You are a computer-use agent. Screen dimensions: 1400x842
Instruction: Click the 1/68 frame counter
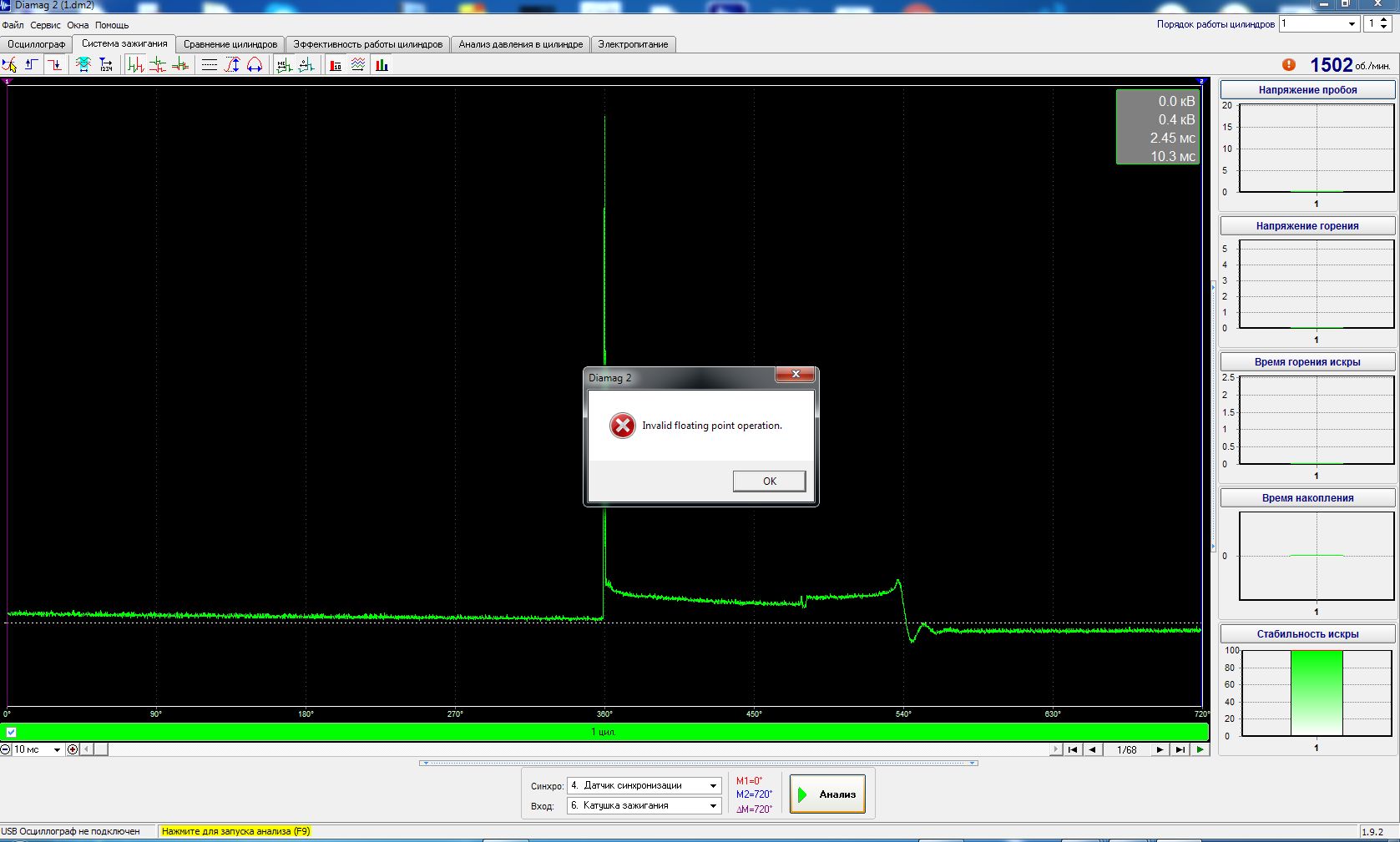click(x=1126, y=749)
